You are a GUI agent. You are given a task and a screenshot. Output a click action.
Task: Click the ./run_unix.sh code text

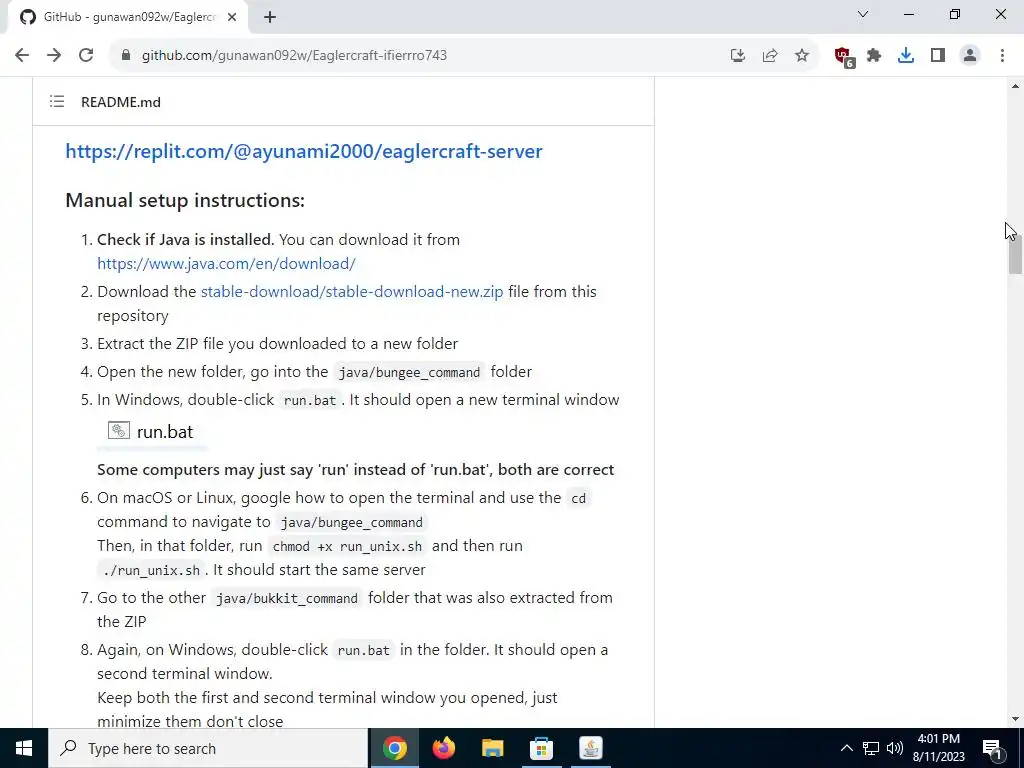[152, 571]
